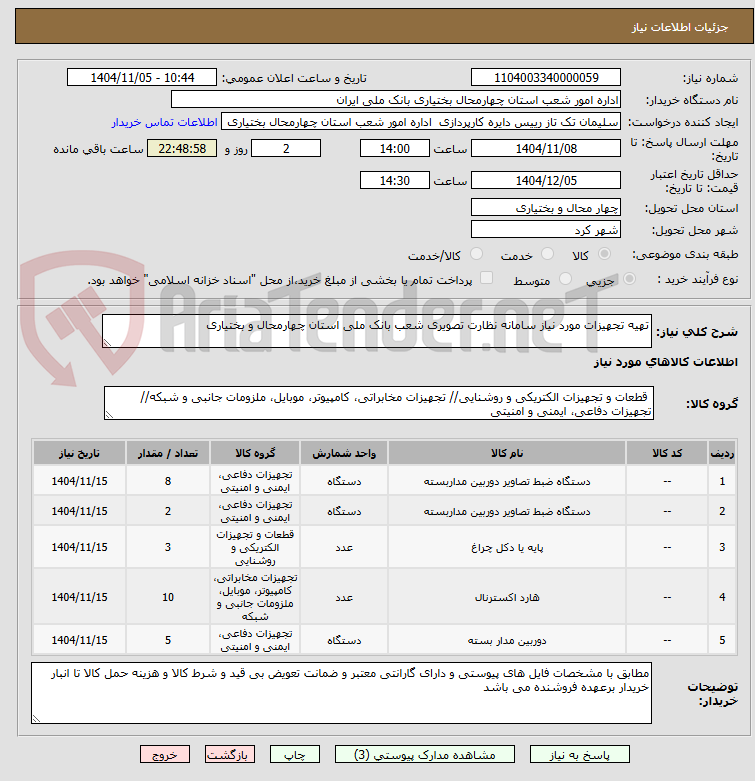Click the گروه کالا text area
Viewport: 755px width, 781px height.
pos(379,403)
